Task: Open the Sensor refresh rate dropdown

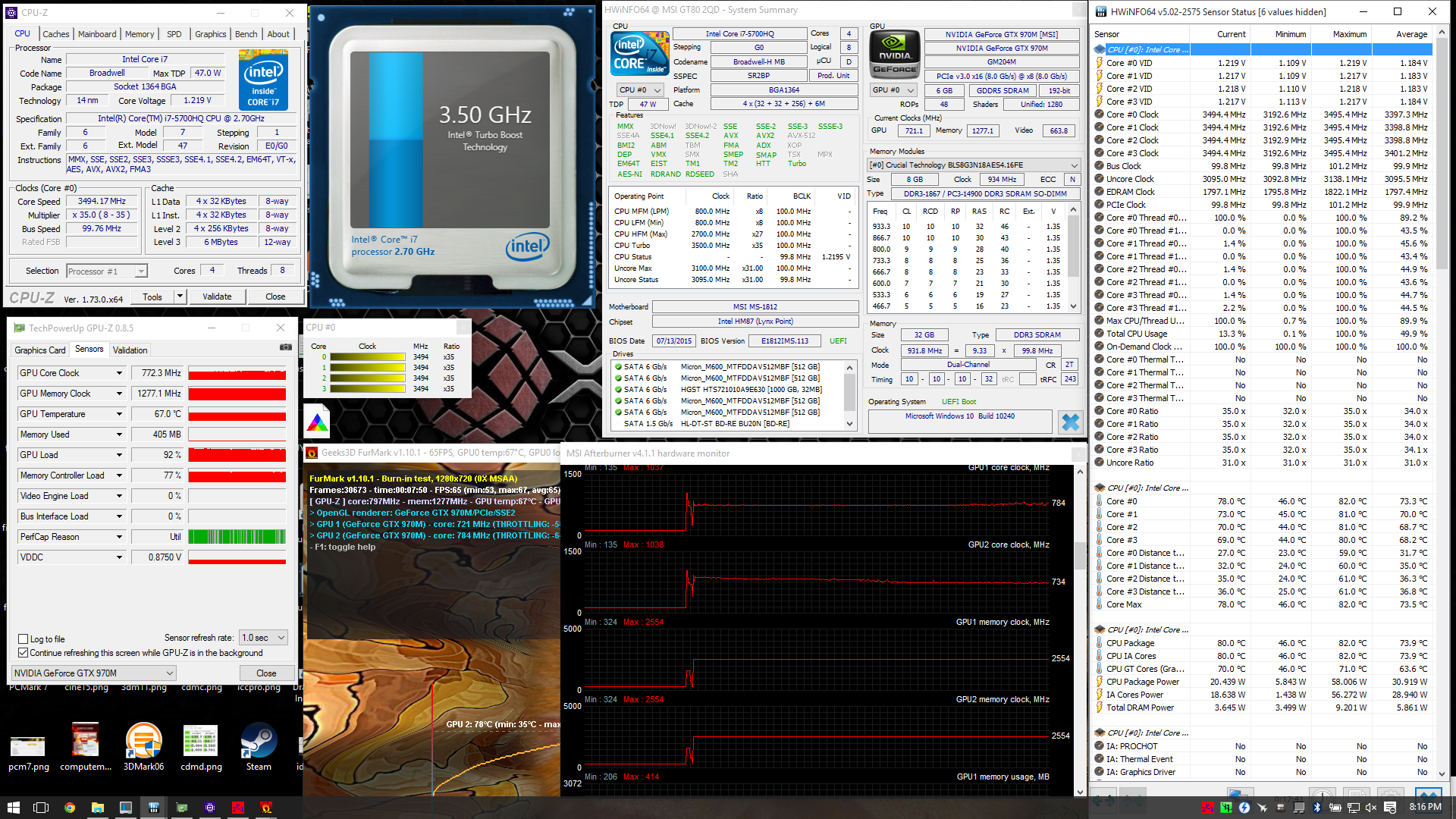Action: point(263,638)
